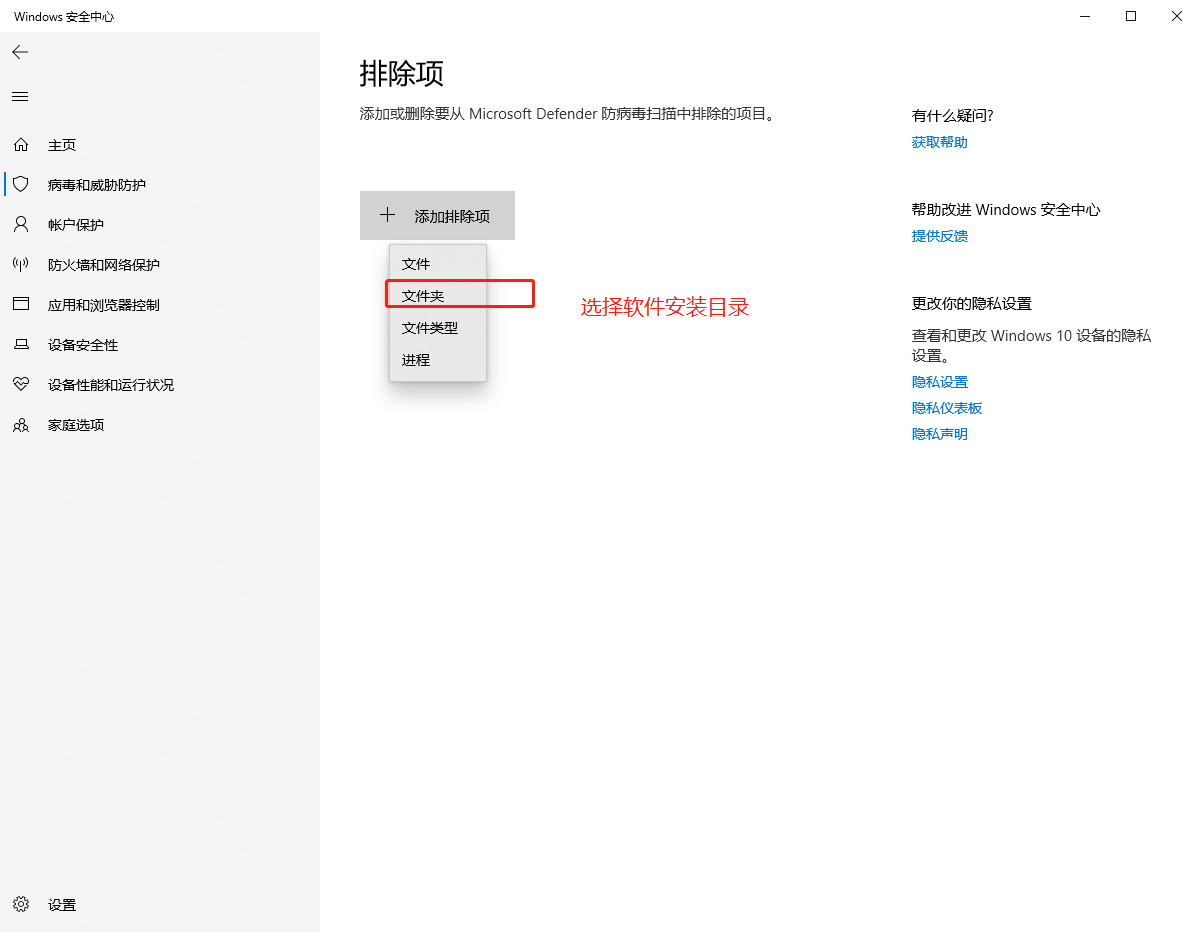Open 设备性能和运行状况 section label
This screenshot has height=932, width=1200.
coord(111,385)
